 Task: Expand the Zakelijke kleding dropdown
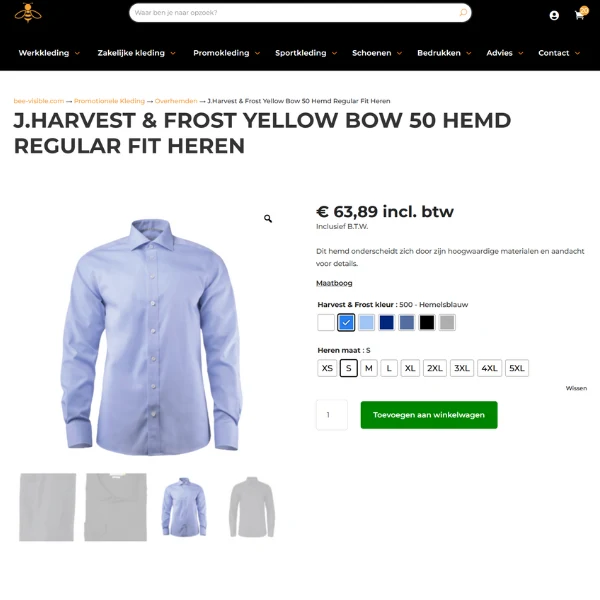pyautogui.click(x=173, y=53)
